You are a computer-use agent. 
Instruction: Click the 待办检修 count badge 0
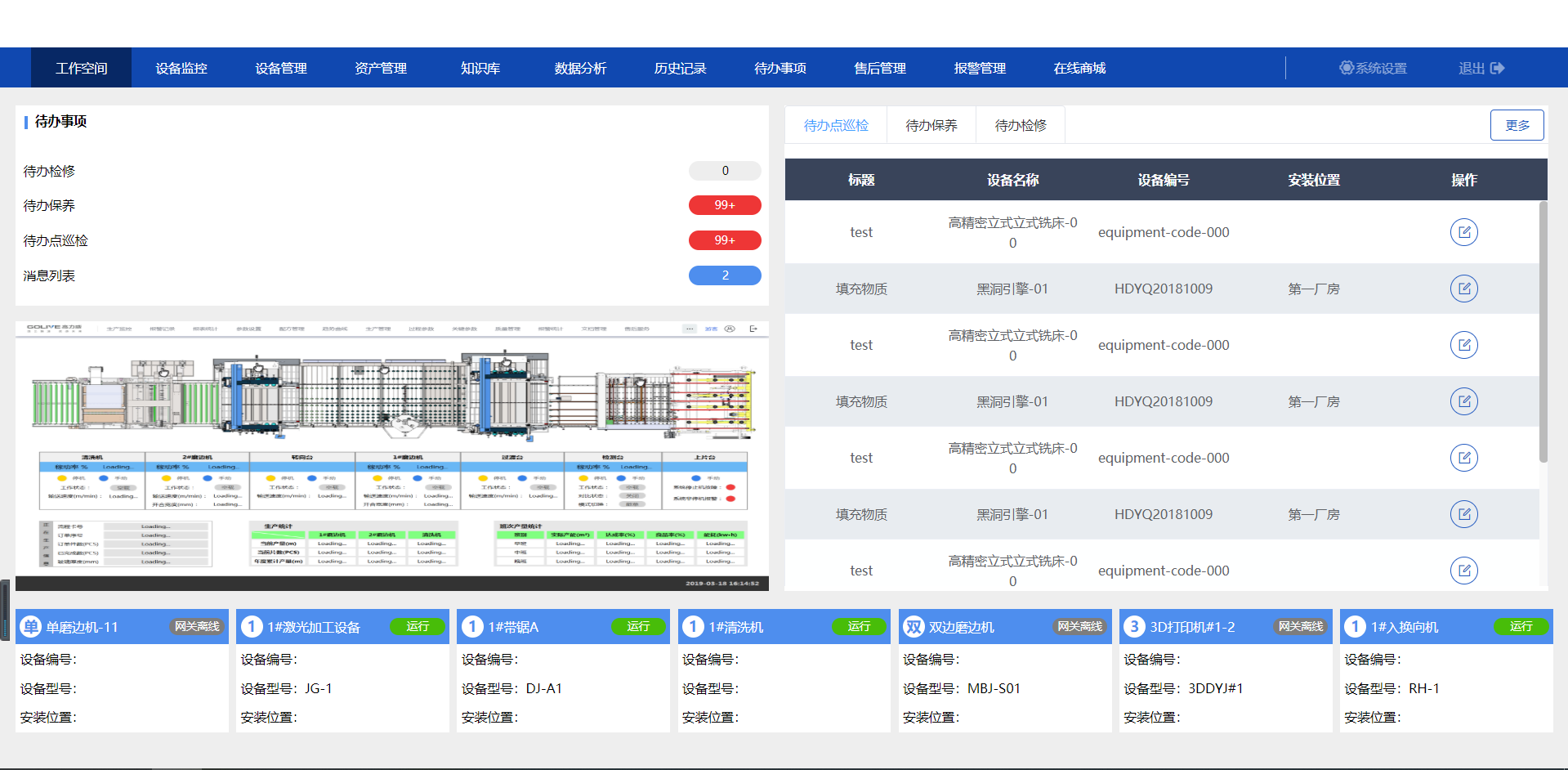click(x=725, y=171)
